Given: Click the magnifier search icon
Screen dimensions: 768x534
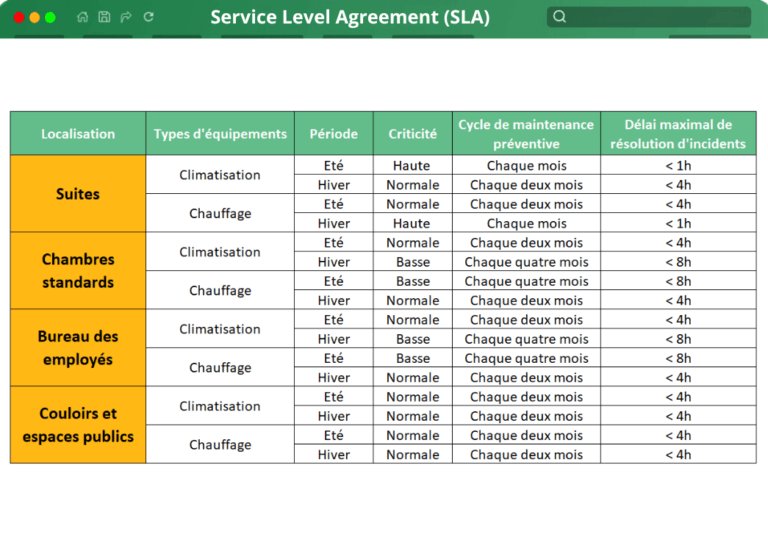Looking at the screenshot, I should (x=559, y=17).
